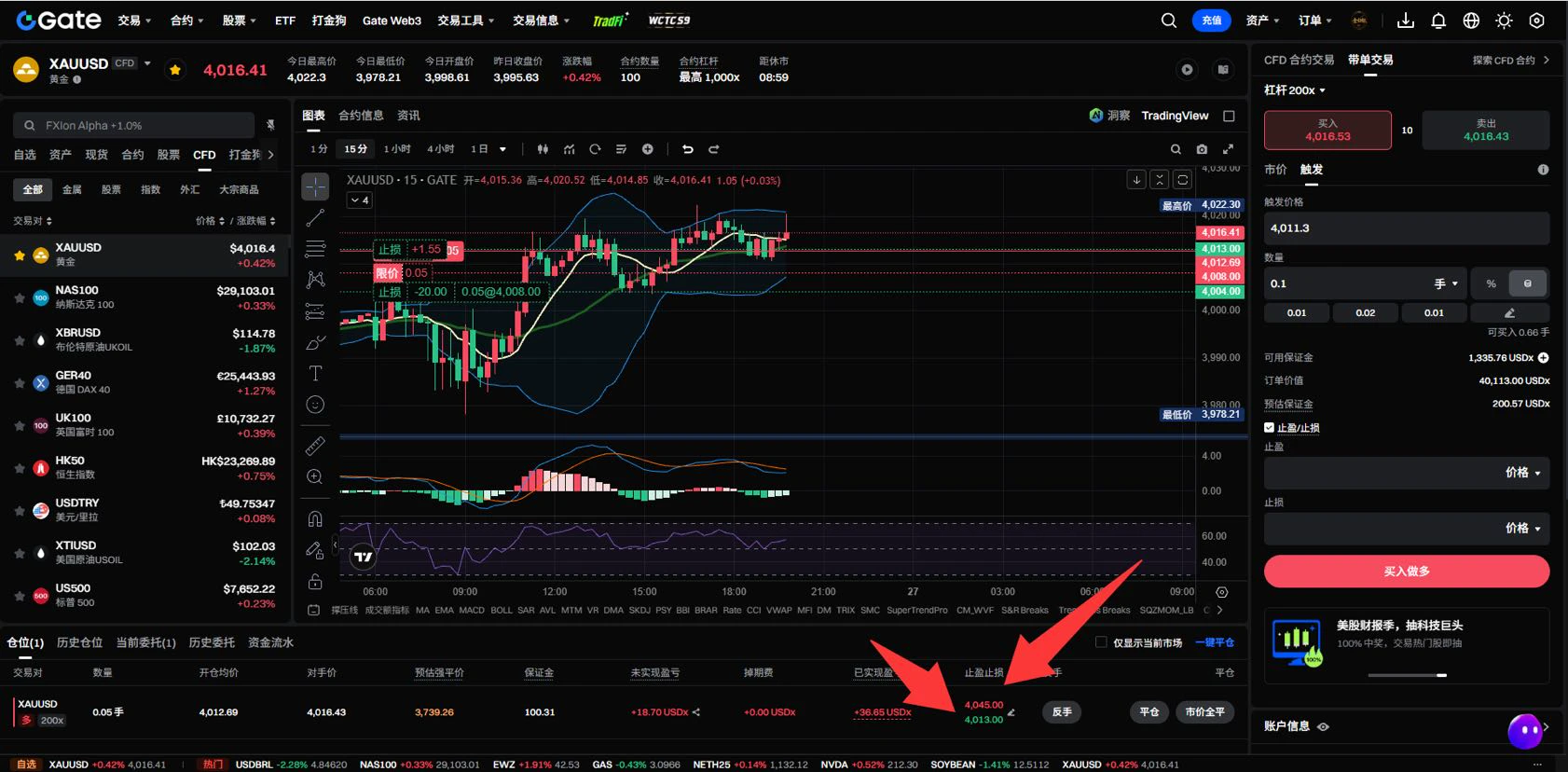Open the 交易 top menu dropdown
The height and width of the screenshot is (772, 1568).
[134, 21]
